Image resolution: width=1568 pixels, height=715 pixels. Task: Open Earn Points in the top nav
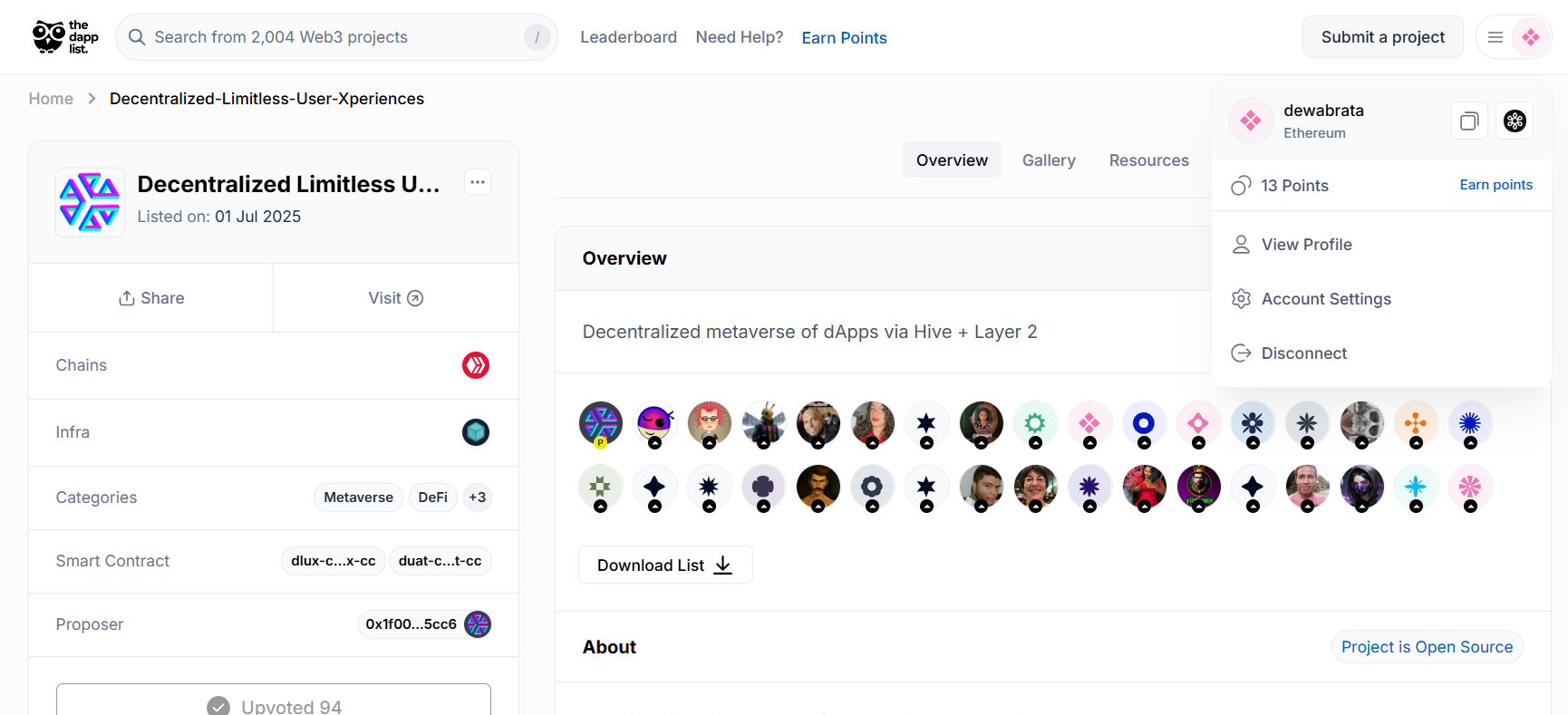tap(844, 38)
